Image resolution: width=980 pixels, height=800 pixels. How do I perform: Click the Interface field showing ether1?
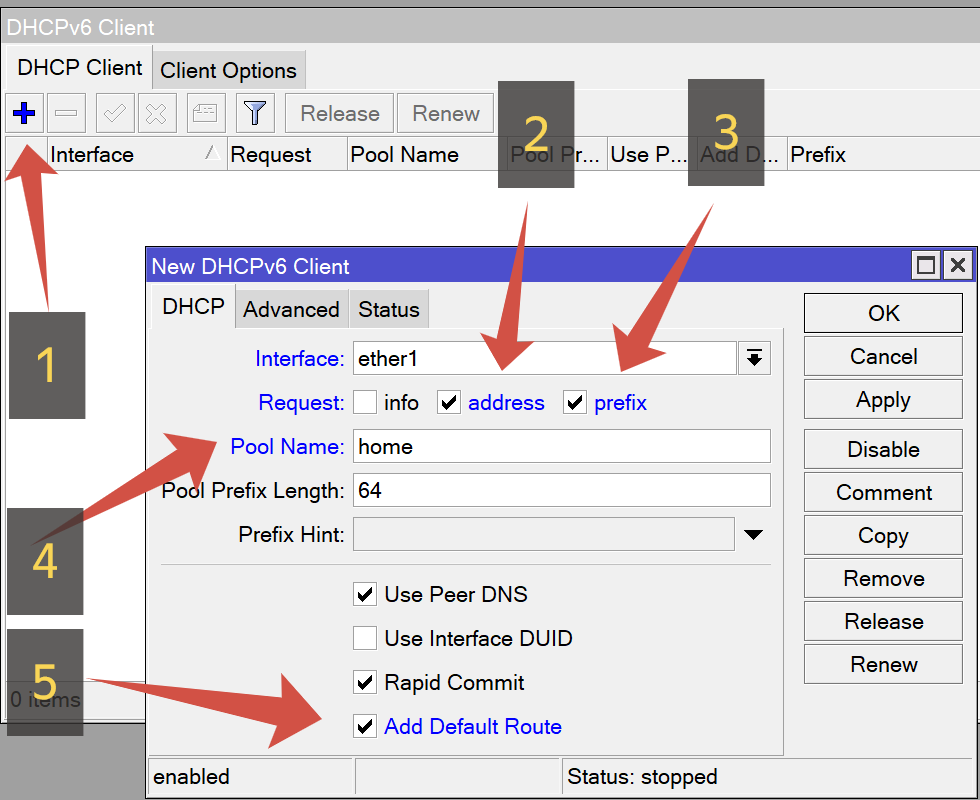544,358
